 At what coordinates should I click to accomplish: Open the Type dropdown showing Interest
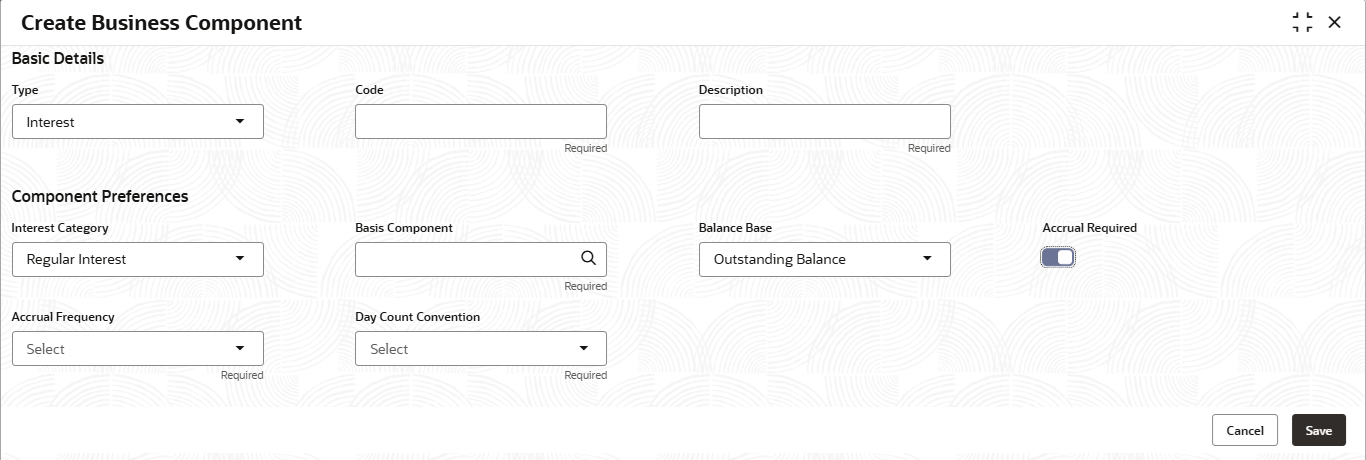click(x=138, y=121)
